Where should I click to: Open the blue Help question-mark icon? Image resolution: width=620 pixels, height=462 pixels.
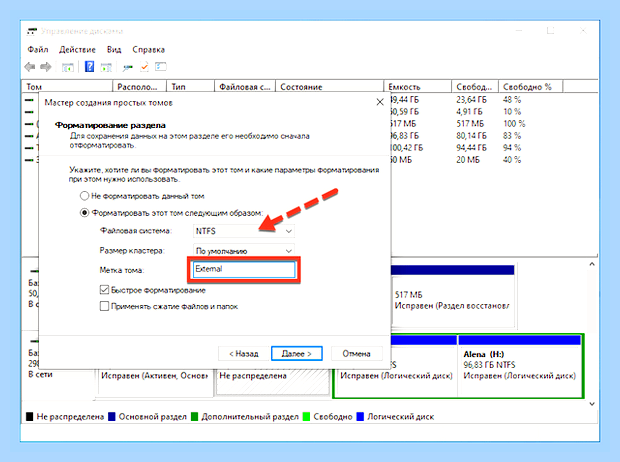(x=89, y=66)
